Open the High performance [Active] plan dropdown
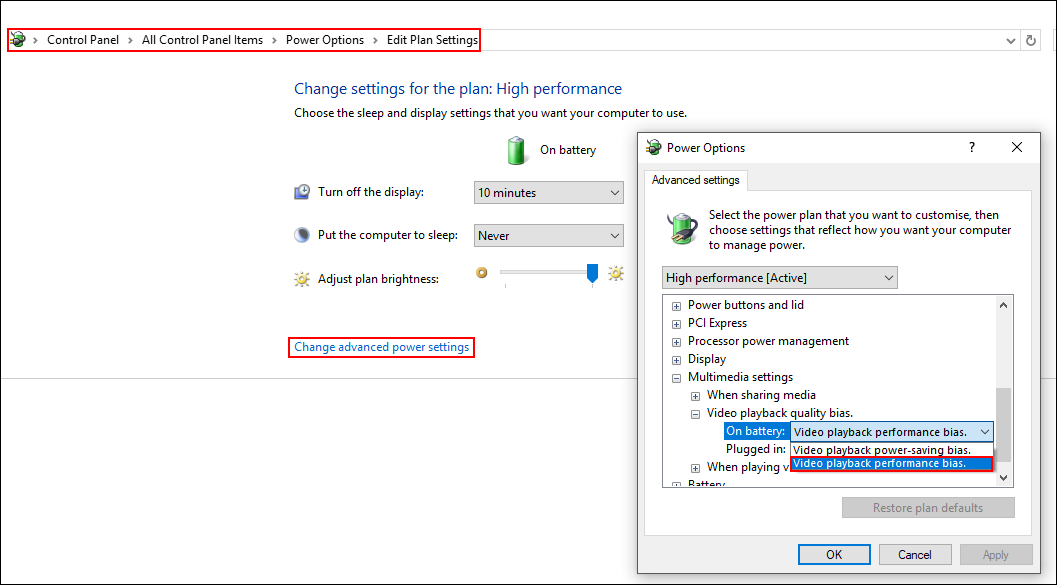 point(780,278)
